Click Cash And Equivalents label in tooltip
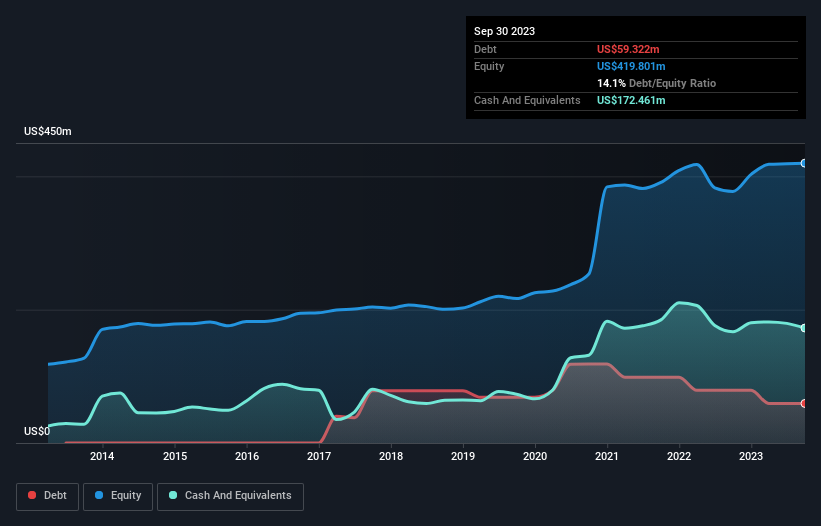 tap(527, 100)
